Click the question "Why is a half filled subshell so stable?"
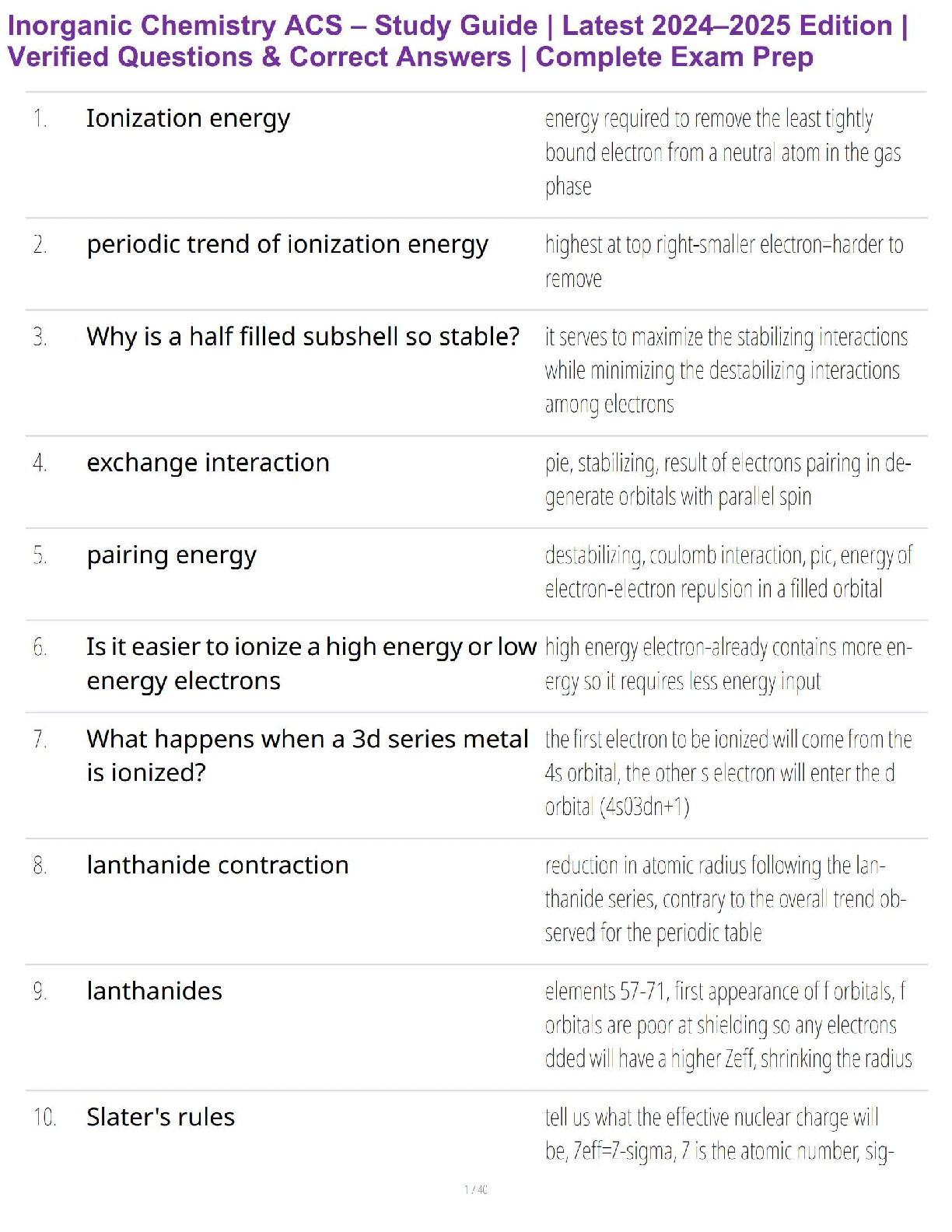 coord(303,337)
